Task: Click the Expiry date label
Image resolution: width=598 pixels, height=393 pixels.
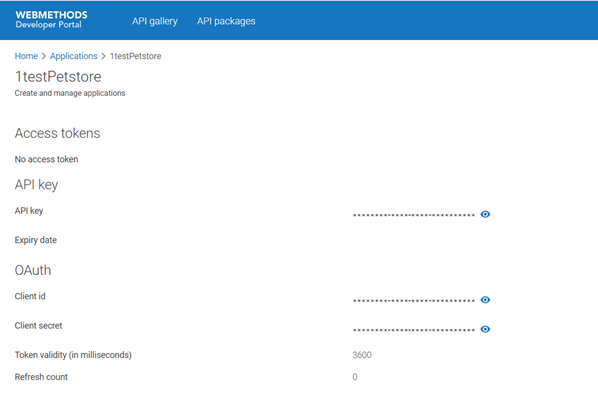Action: (36, 240)
